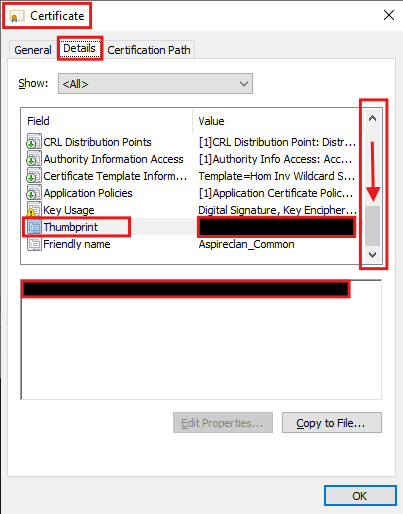Screen dimensions: 403x514
Task: Click the scroll down arrow of field list
Action: 372,255
